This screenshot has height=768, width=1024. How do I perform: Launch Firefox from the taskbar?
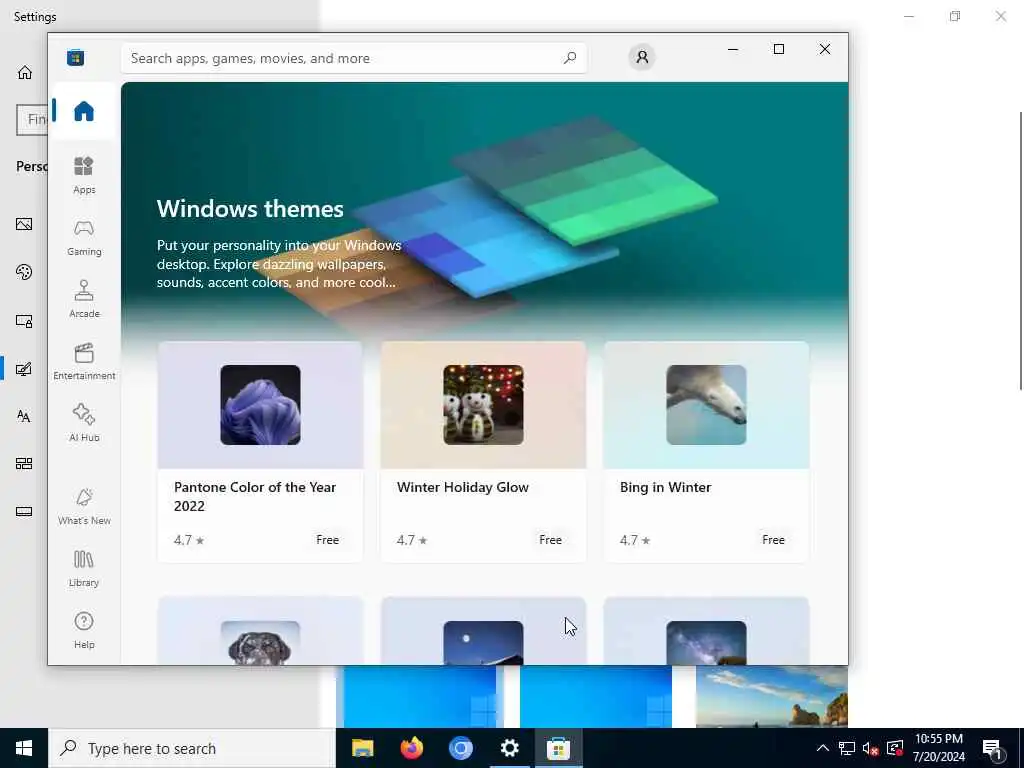(x=411, y=748)
